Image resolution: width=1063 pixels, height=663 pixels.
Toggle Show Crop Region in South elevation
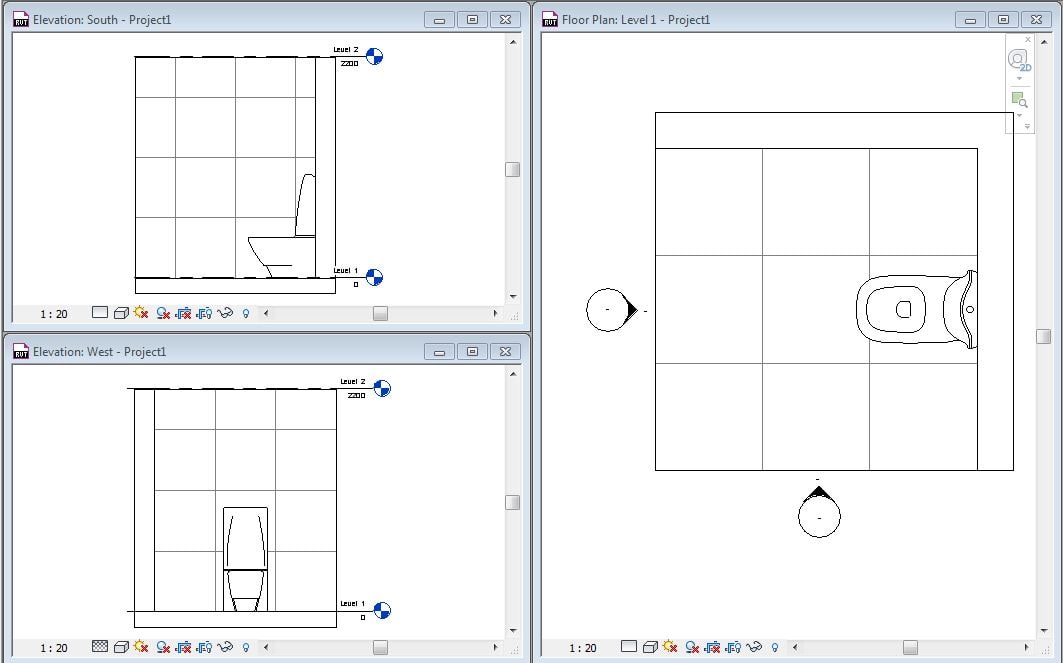pos(204,313)
